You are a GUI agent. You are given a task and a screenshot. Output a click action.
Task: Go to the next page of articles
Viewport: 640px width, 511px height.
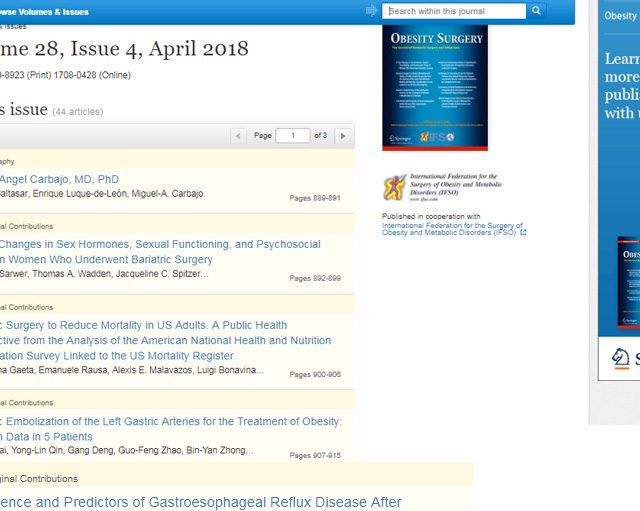point(343,136)
